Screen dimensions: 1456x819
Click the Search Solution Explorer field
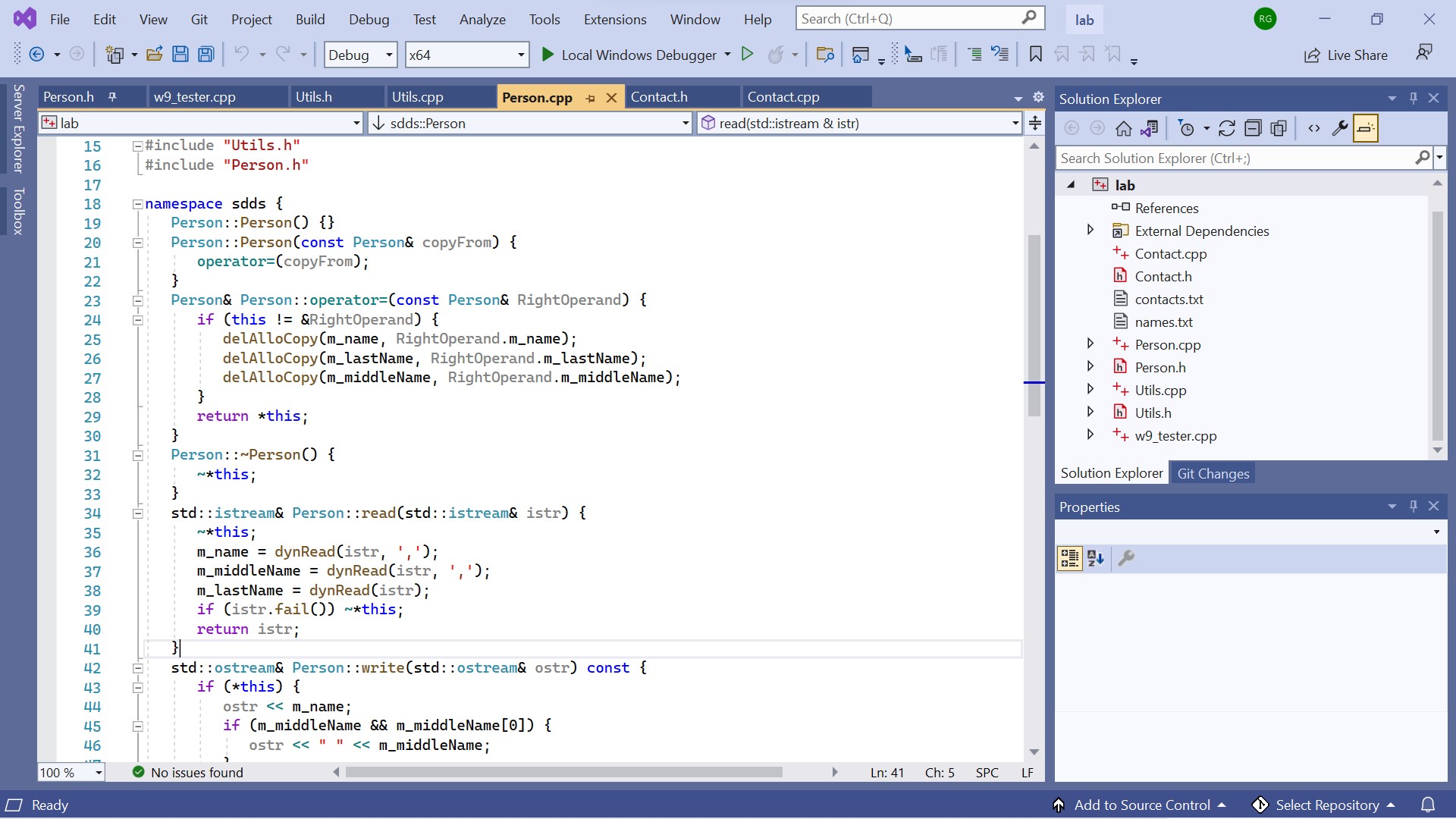click(1235, 158)
